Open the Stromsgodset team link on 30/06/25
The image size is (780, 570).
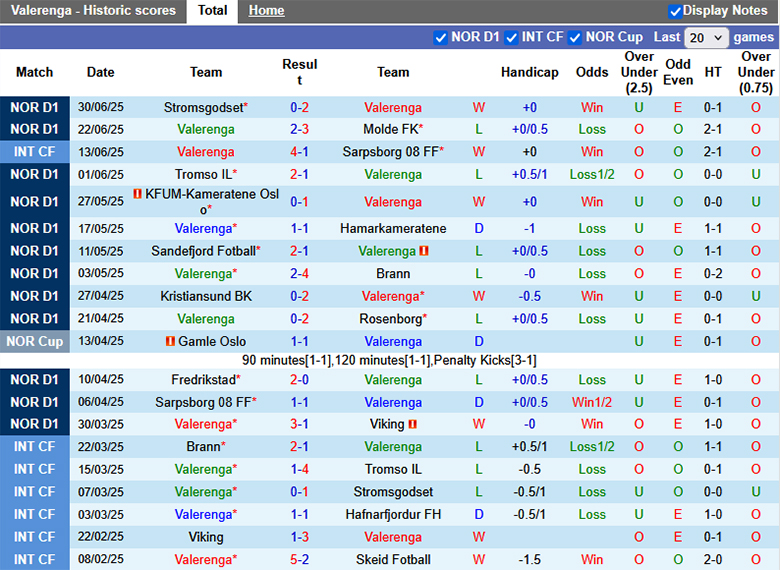pos(205,107)
